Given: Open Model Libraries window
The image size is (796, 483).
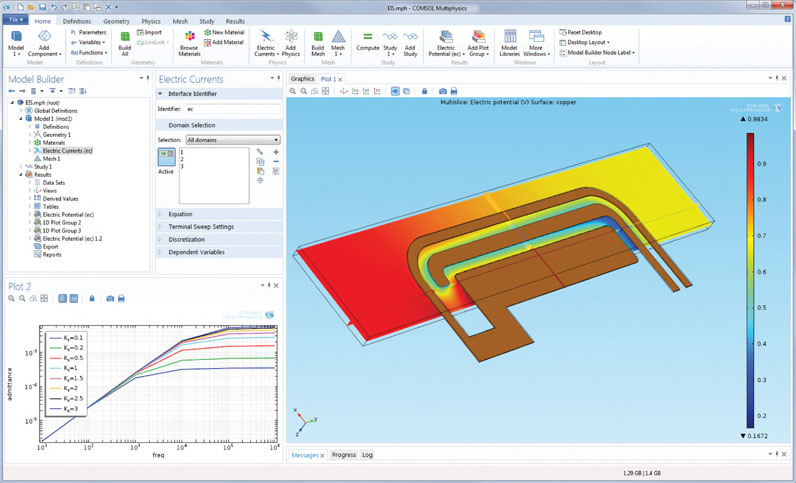Looking at the screenshot, I should (509, 43).
